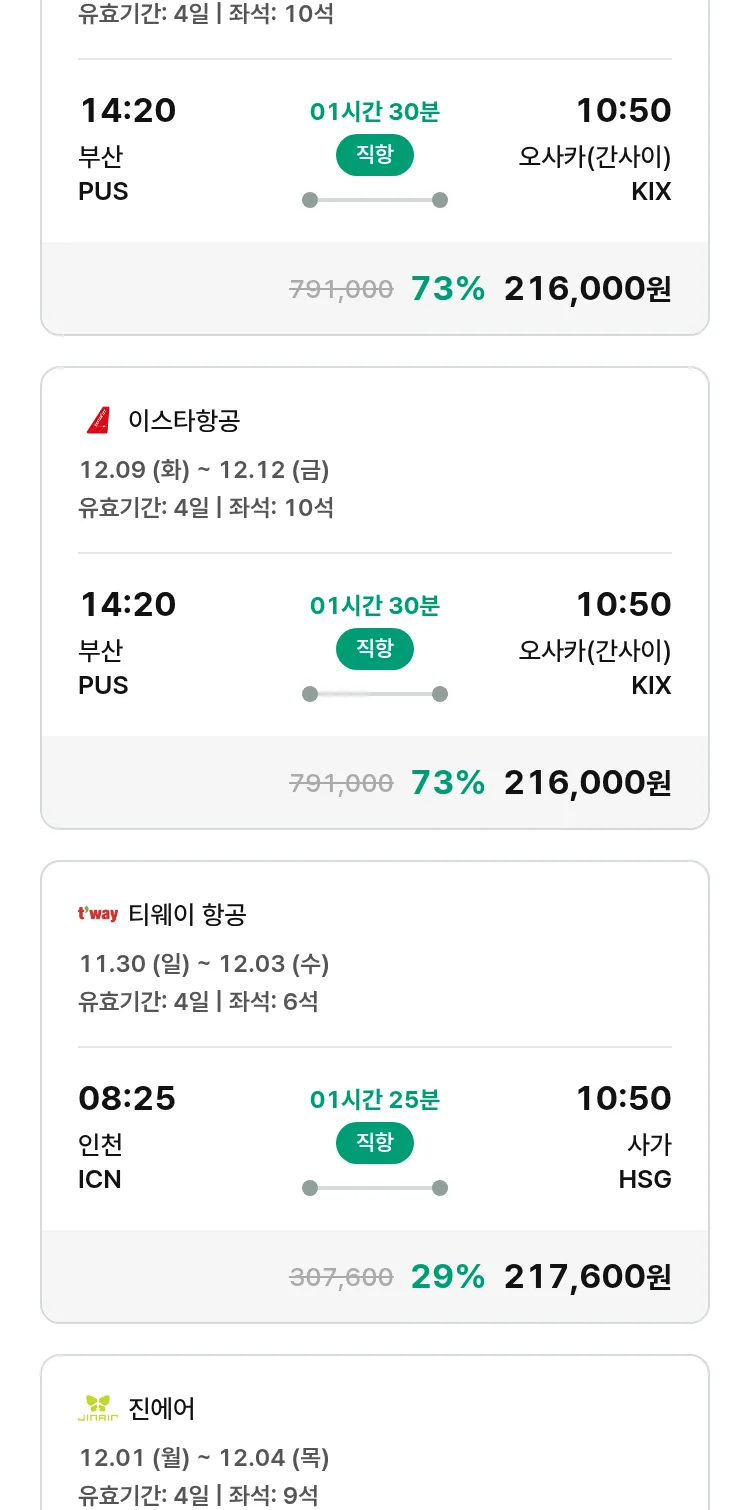Image resolution: width=750 pixels, height=1510 pixels.
Task: Tap the 11.30 (일) ~ 12.03 (수) date range
Action: point(204,964)
